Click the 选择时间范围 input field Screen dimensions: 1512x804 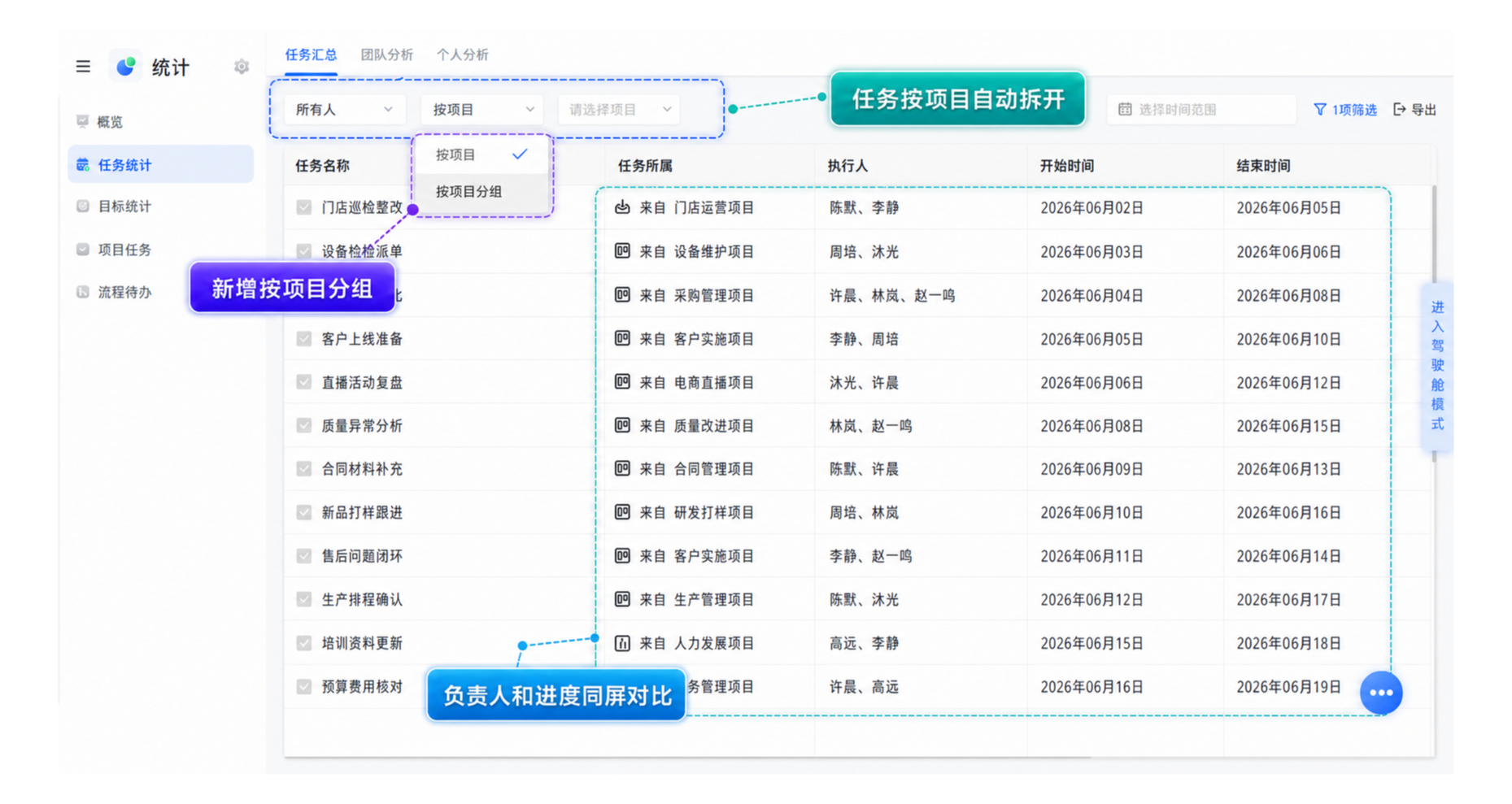tap(1201, 109)
